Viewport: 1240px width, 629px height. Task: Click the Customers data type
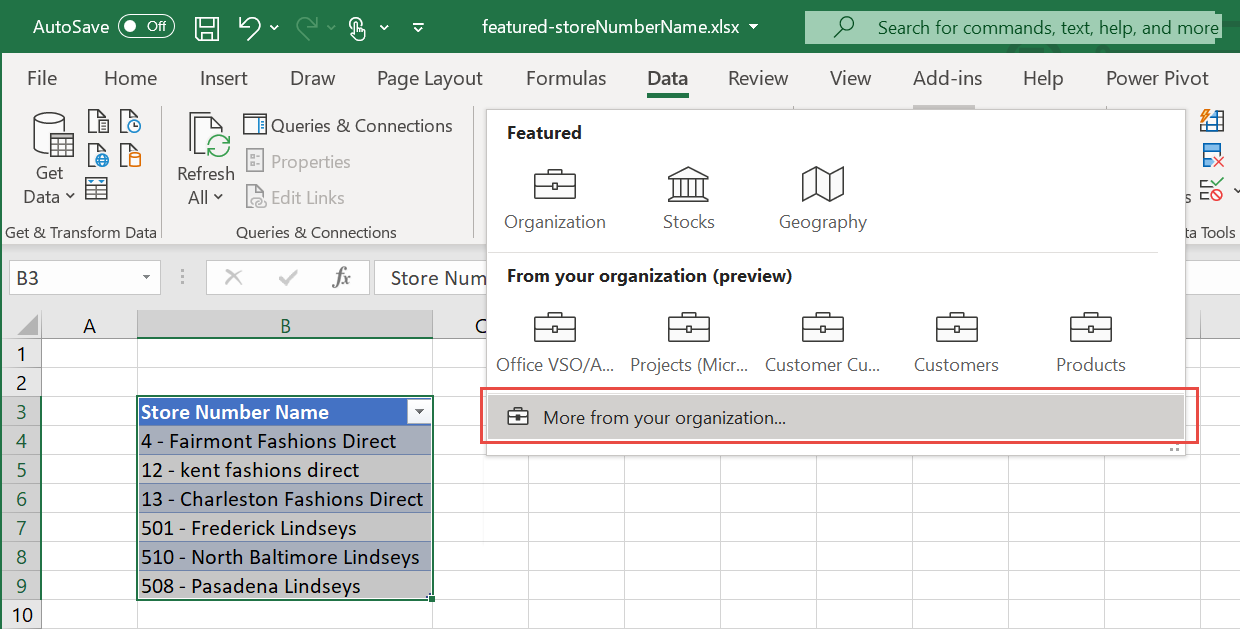pos(956,340)
